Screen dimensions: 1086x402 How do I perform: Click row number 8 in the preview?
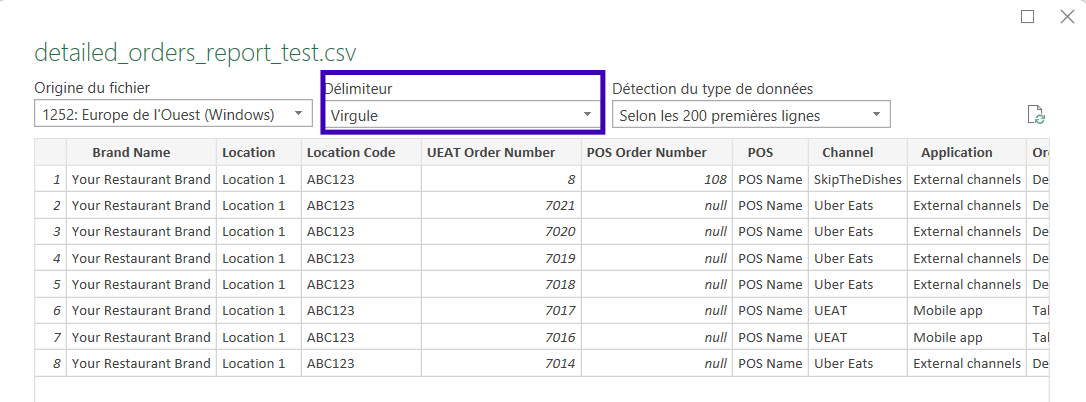click(51, 364)
